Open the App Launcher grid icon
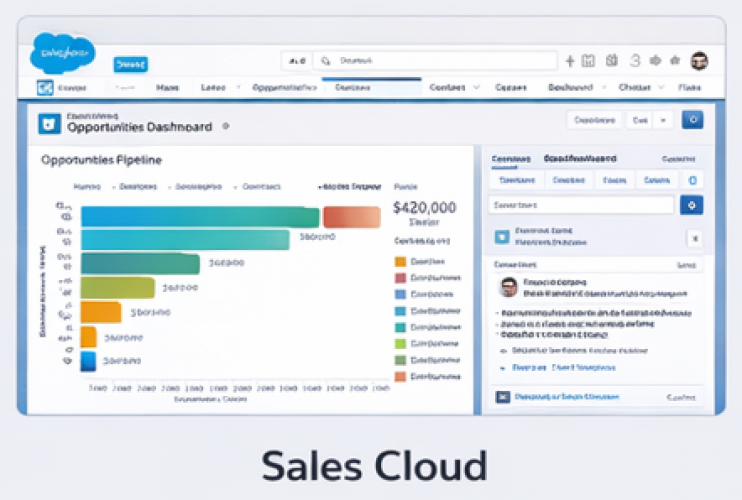Image resolution: width=742 pixels, height=500 pixels. click(45, 88)
